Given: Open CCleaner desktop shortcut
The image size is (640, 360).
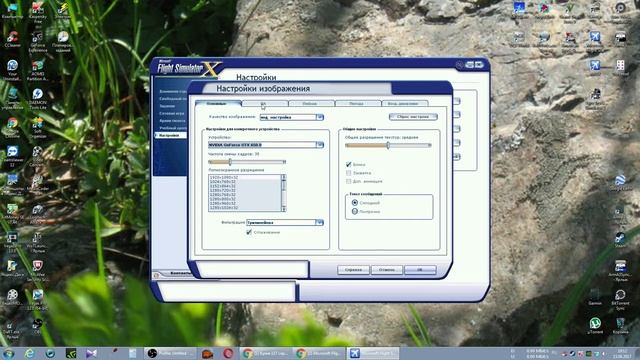Looking at the screenshot, I should tap(12, 40).
